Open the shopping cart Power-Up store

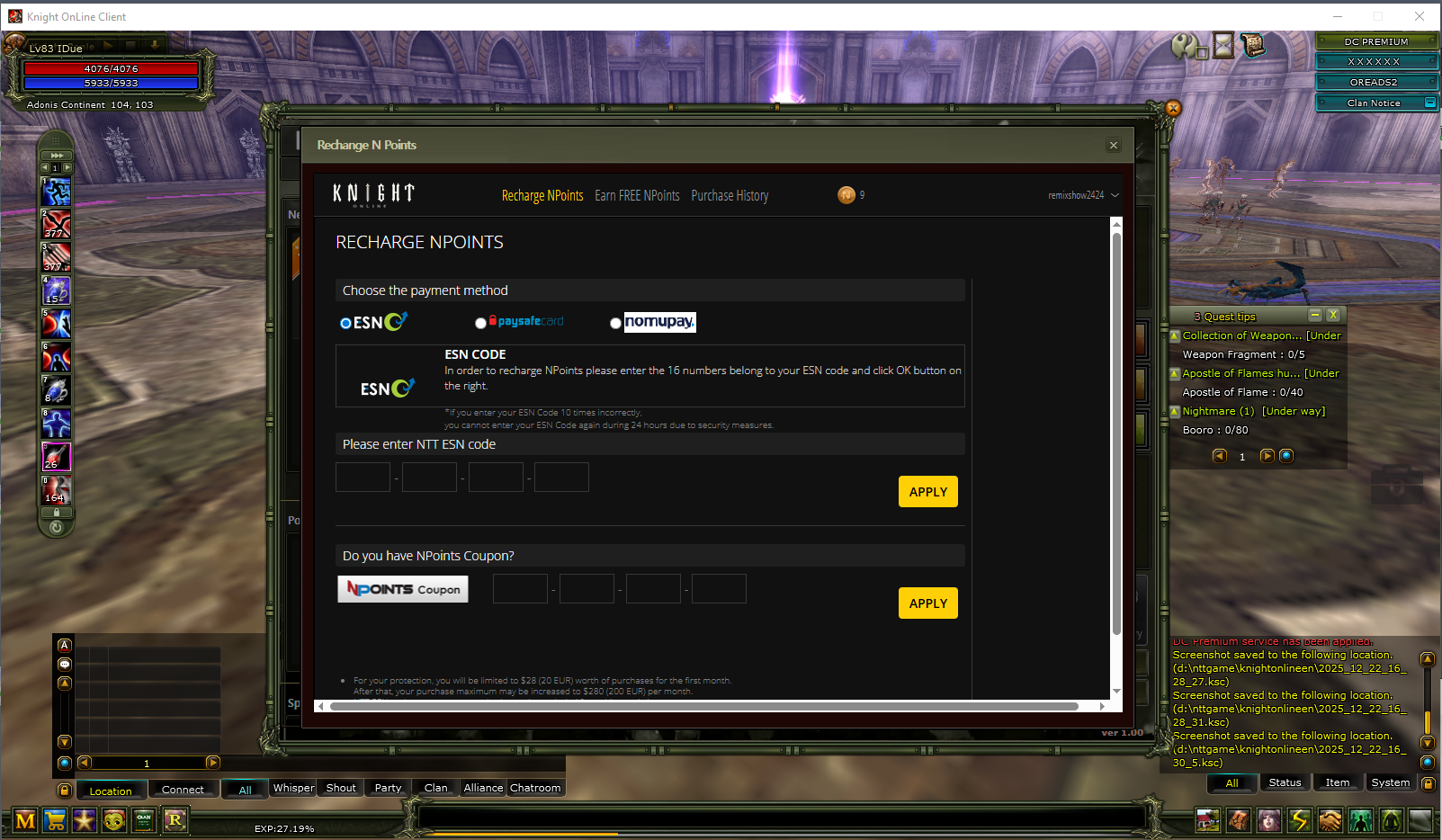(x=55, y=820)
